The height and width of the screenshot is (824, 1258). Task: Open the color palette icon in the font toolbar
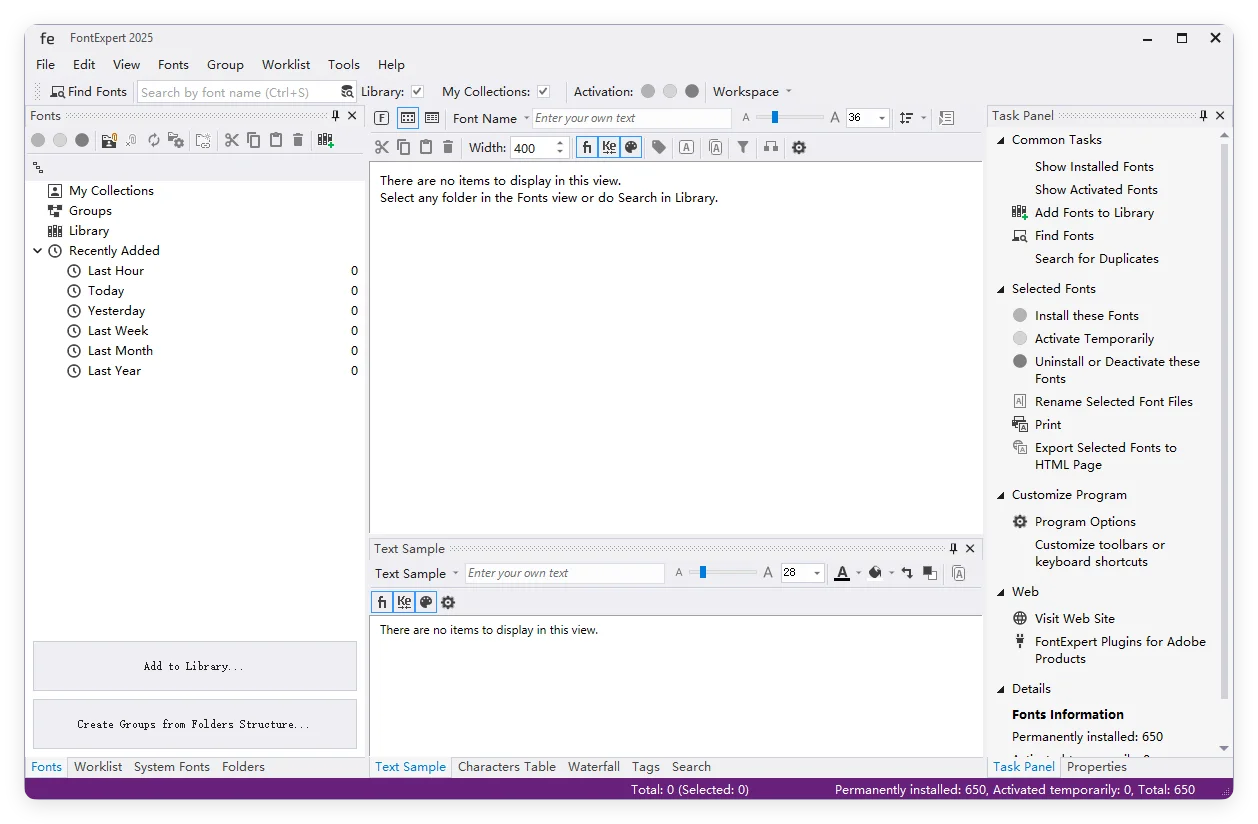pyautogui.click(x=631, y=147)
